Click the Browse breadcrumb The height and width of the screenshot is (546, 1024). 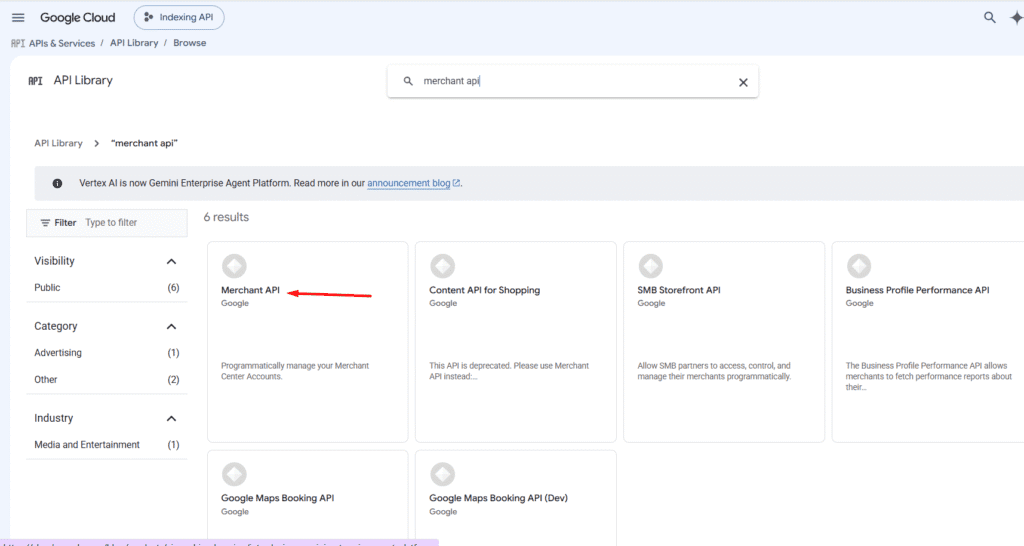[189, 43]
